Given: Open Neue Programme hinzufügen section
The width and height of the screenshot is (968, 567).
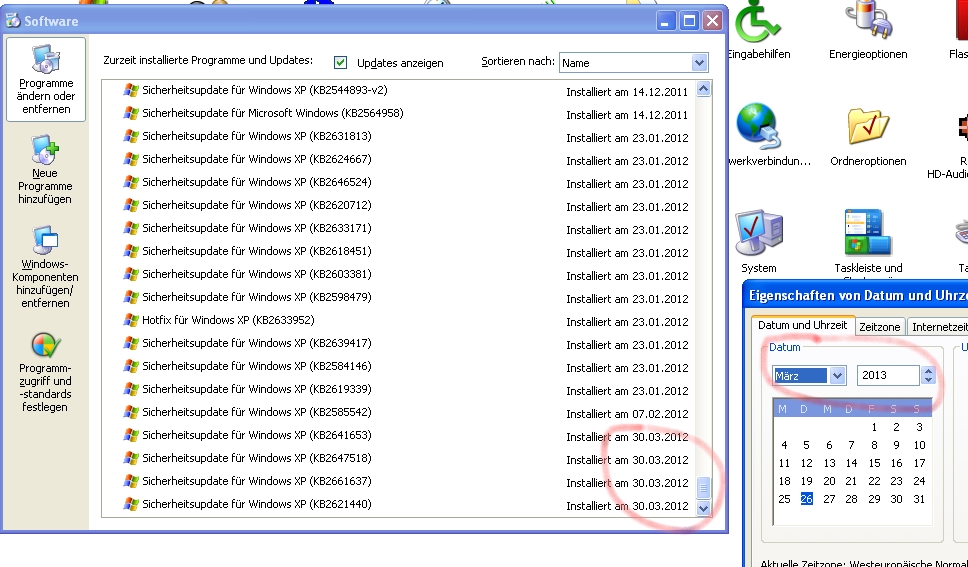Looking at the screenshot, I should pos(45,169).
